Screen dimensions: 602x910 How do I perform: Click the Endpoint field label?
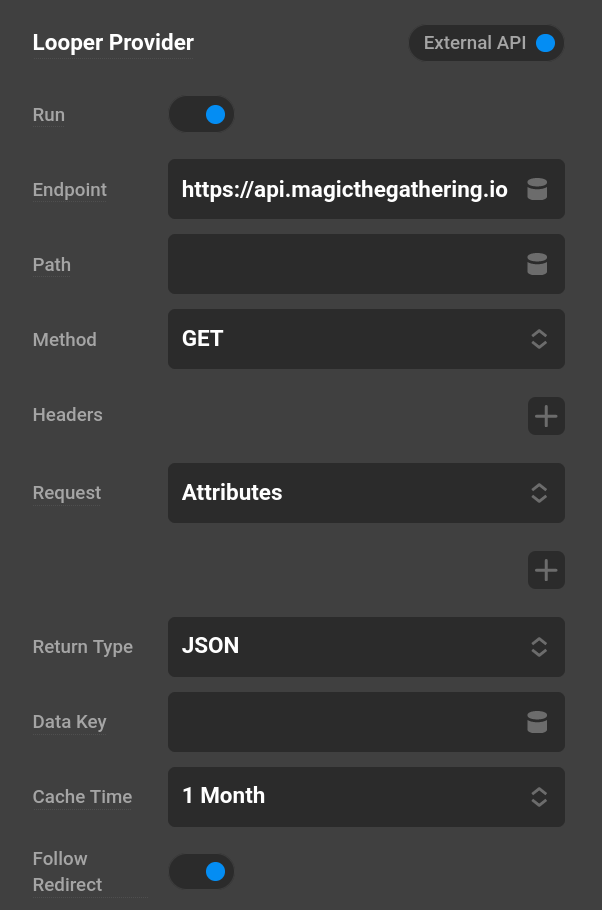[69, 189]
